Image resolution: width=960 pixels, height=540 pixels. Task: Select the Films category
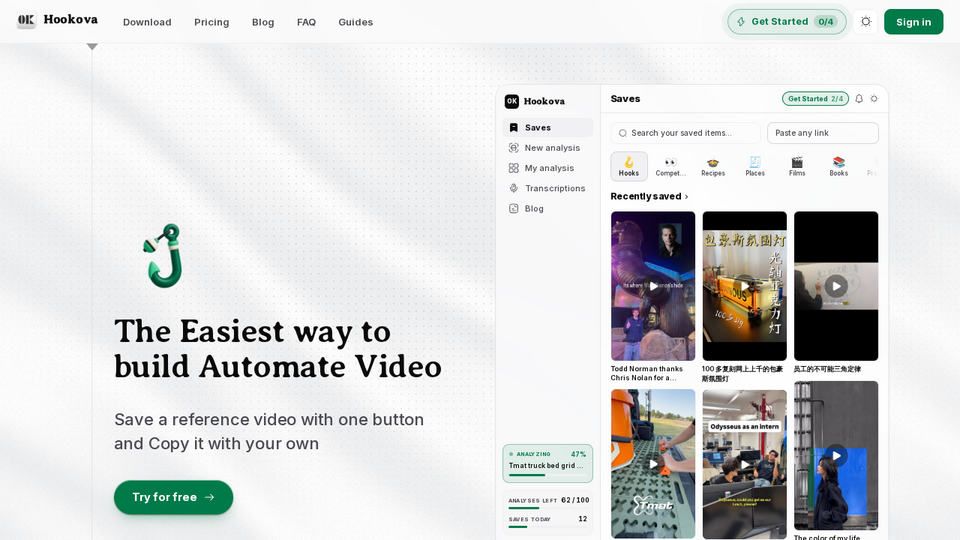pos(797,166)
